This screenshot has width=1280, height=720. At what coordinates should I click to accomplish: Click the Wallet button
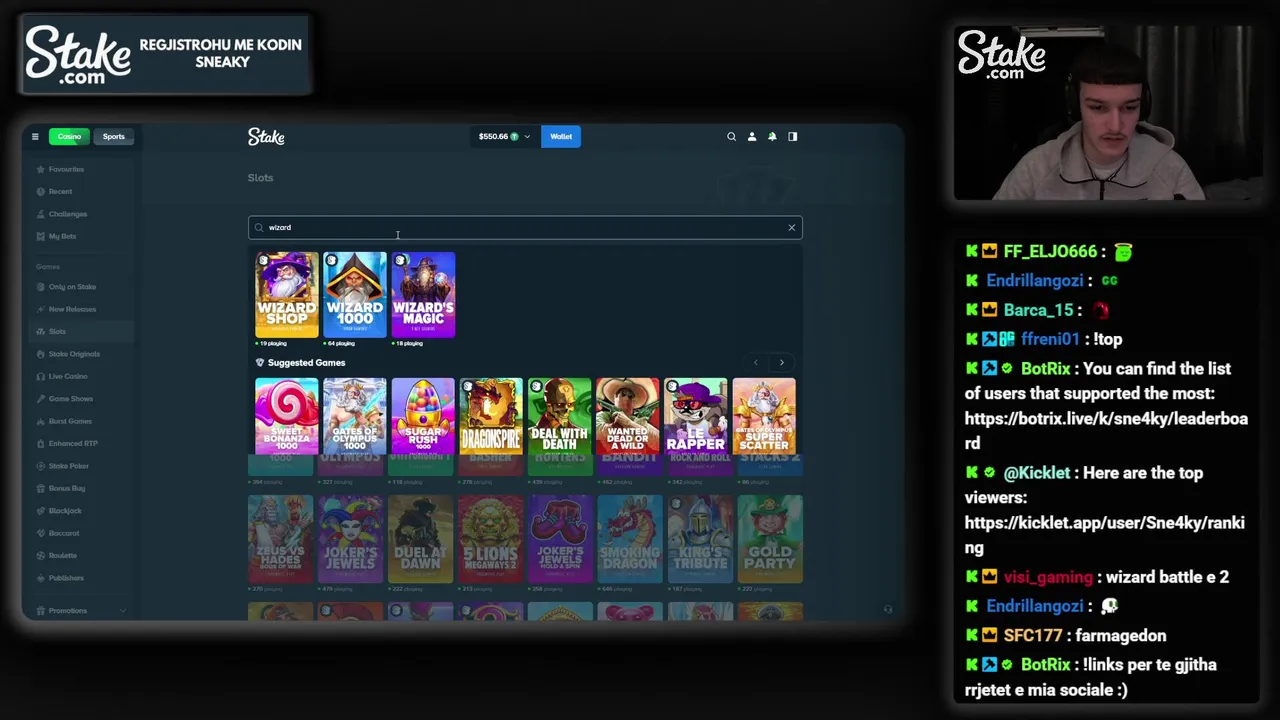pyautogui.click(x=561, y=137)
